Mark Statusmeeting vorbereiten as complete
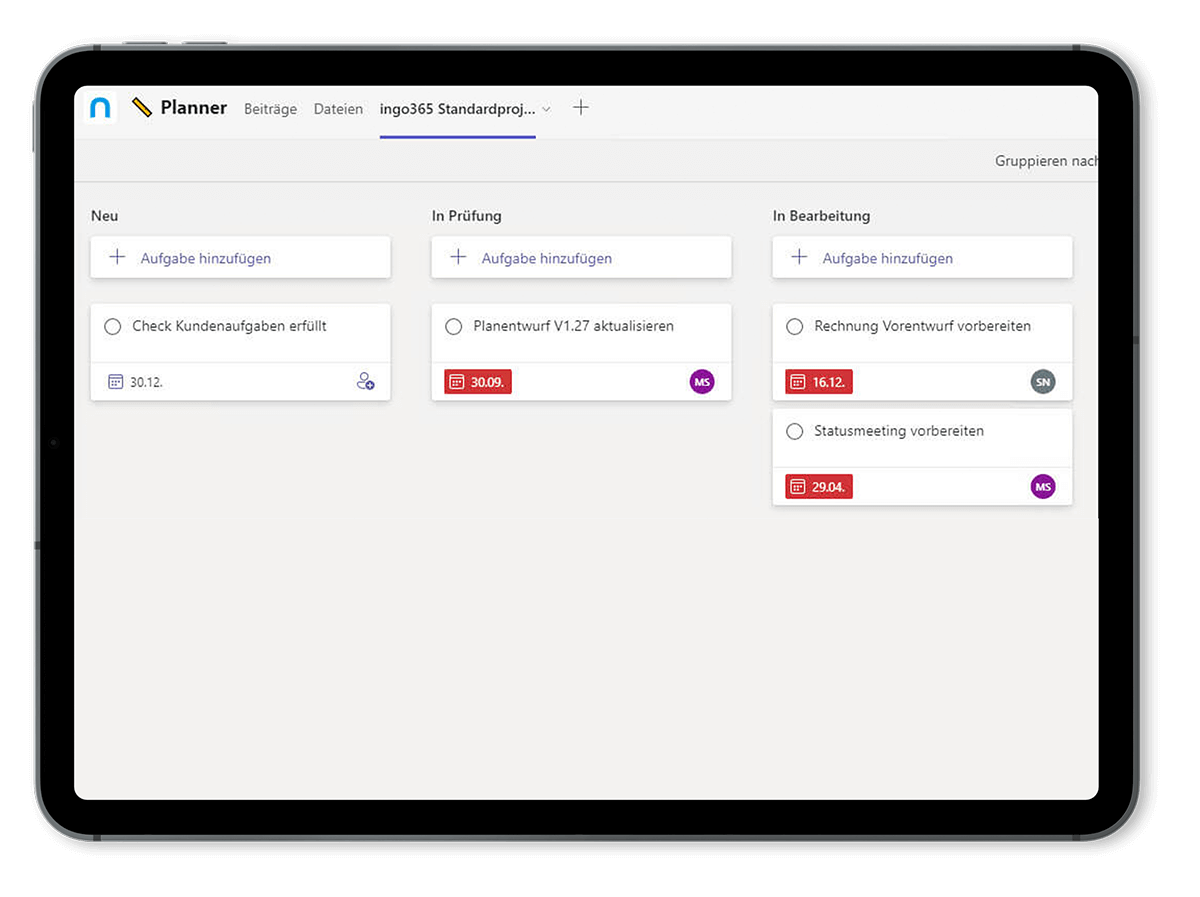The image size is (1200, 897). 795,432
